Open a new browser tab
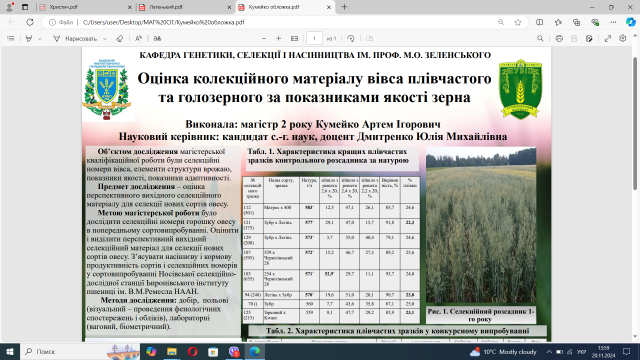This screenshot has width=640, height=360. [x=344, y=7]
